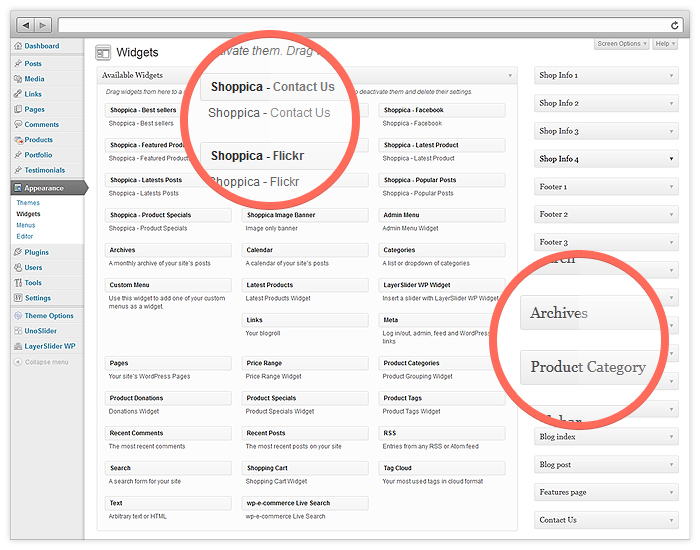Click the Comments bubble icon

18,124
